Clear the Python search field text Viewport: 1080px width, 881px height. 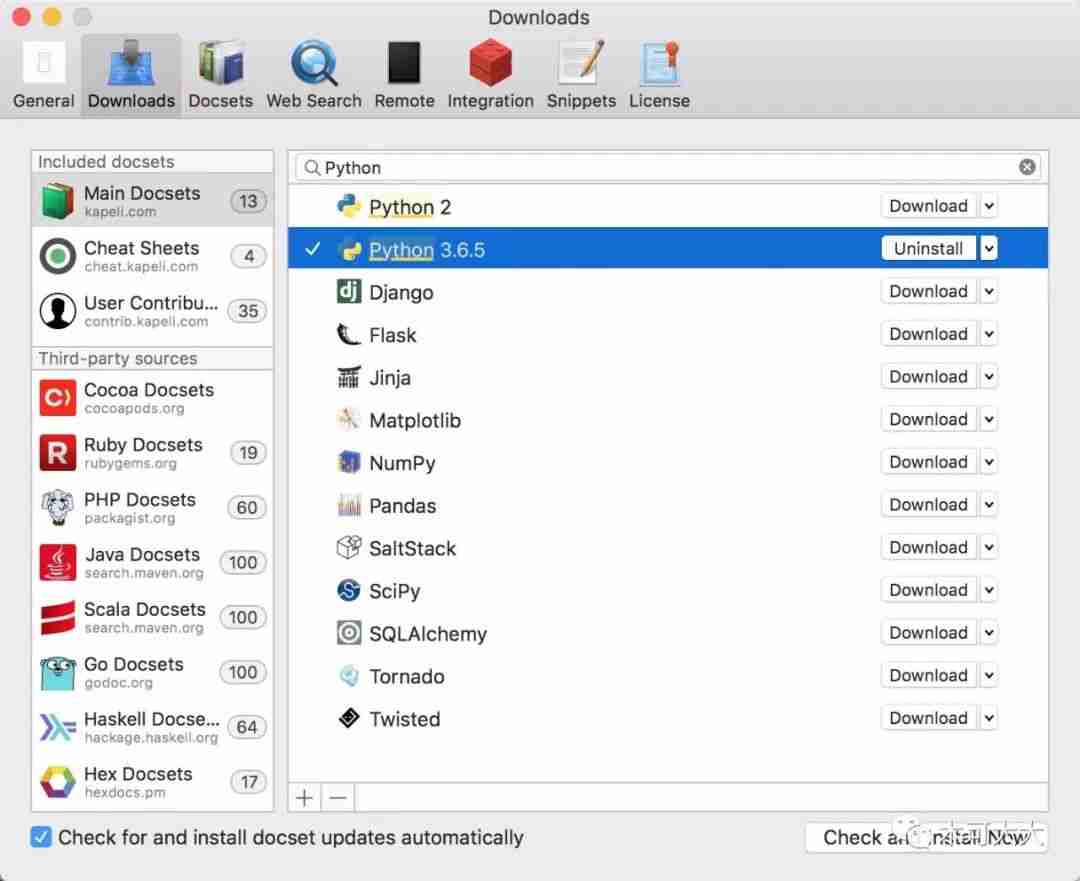[1027, 167]
